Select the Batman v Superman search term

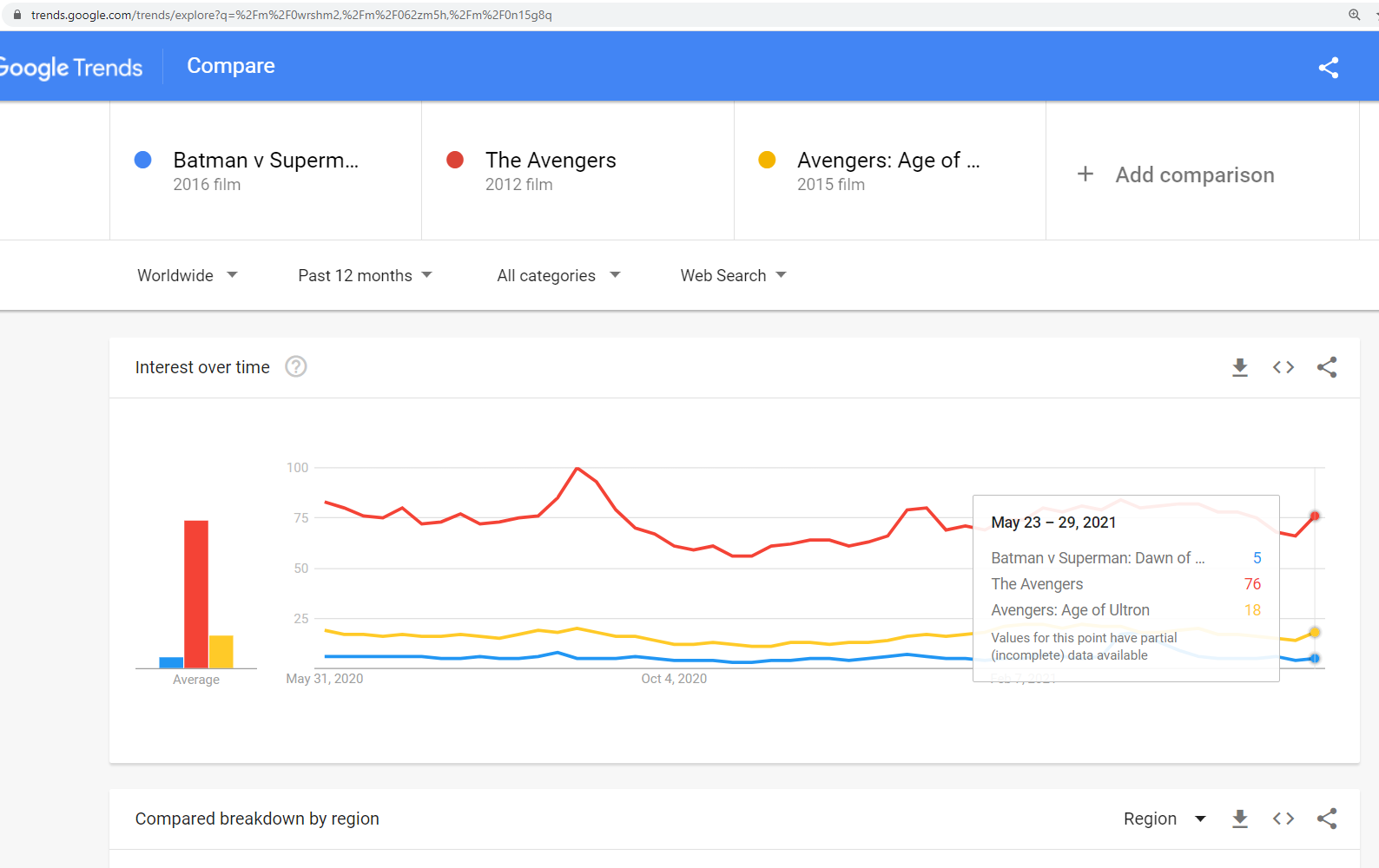[x=266, y=171]
